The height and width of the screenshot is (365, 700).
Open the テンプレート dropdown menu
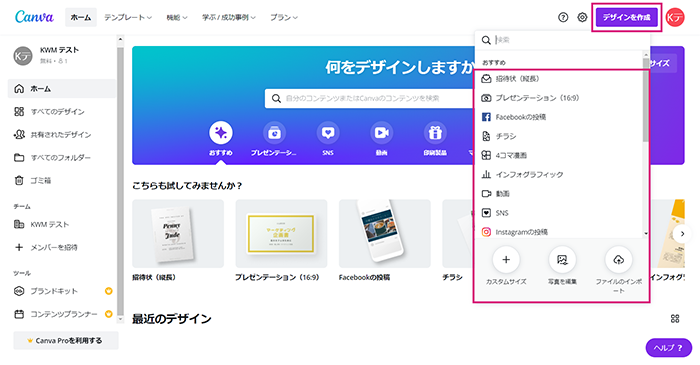128,17
